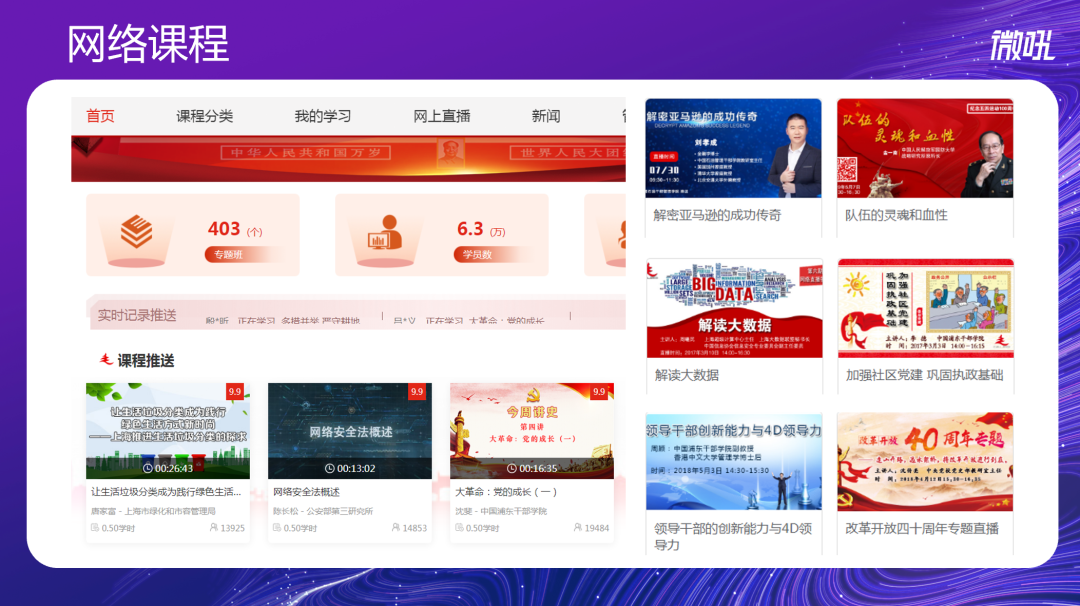Click the 9.9 badge on 今周讲史 thumbnail
Image resolution: width=1080 pixels, height=606 pixels.
tap(599, 391)
